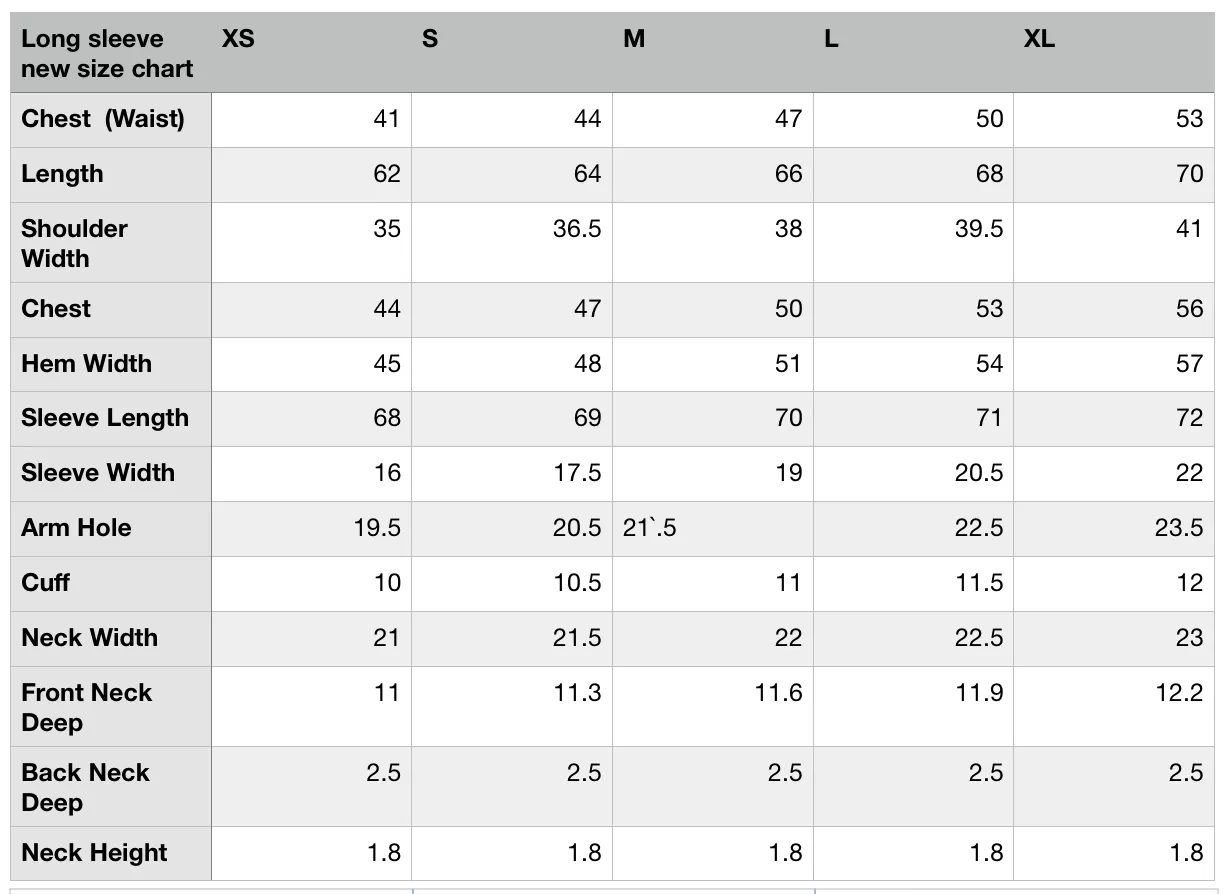Click Neck Width S cell 21.5
1228x894 pixels.
click(512, 639)
